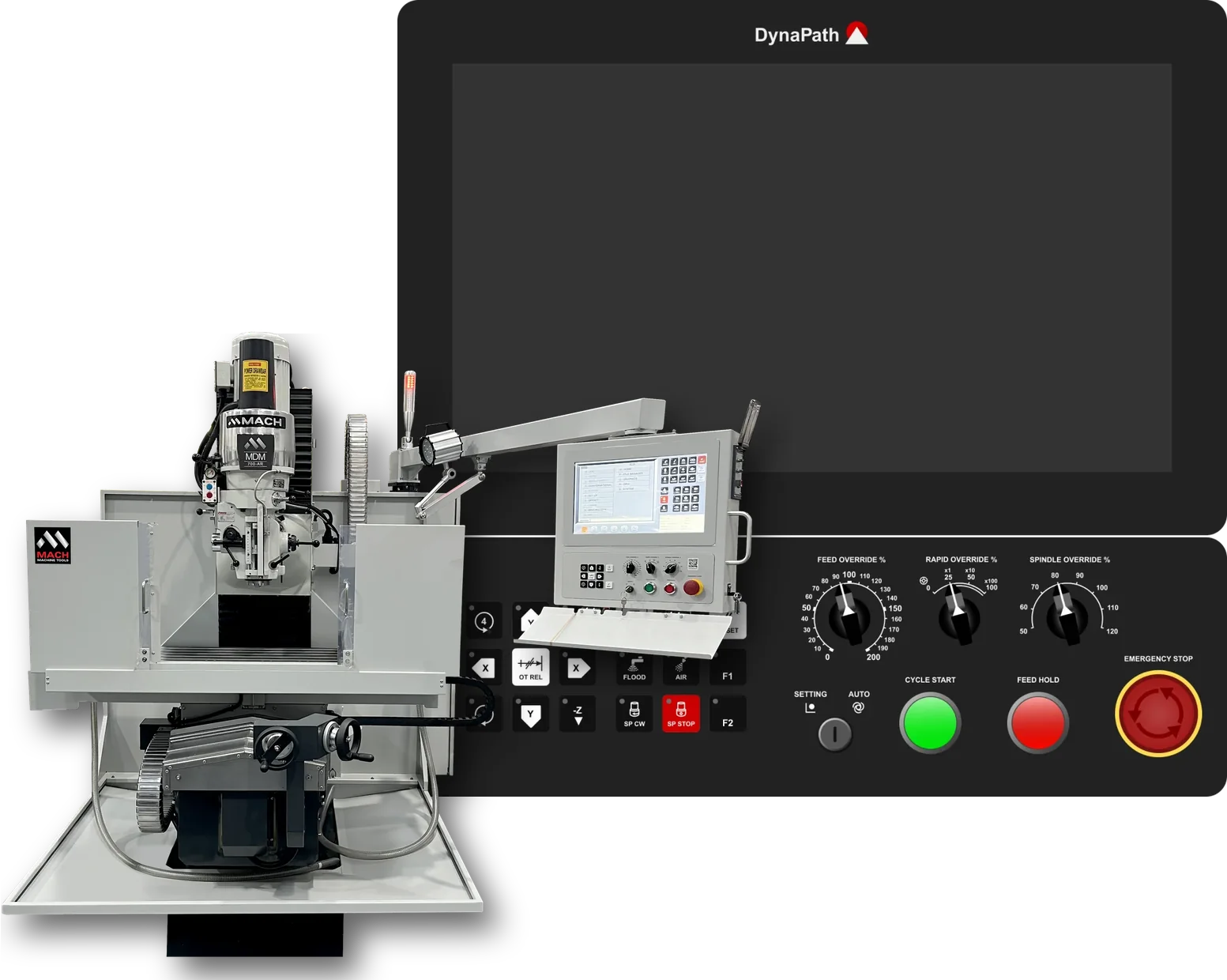Stop the spindle with red SP STOP
Image resolution: width=1227 pixels, height=980 pixels.
click(x=681, y=714)
